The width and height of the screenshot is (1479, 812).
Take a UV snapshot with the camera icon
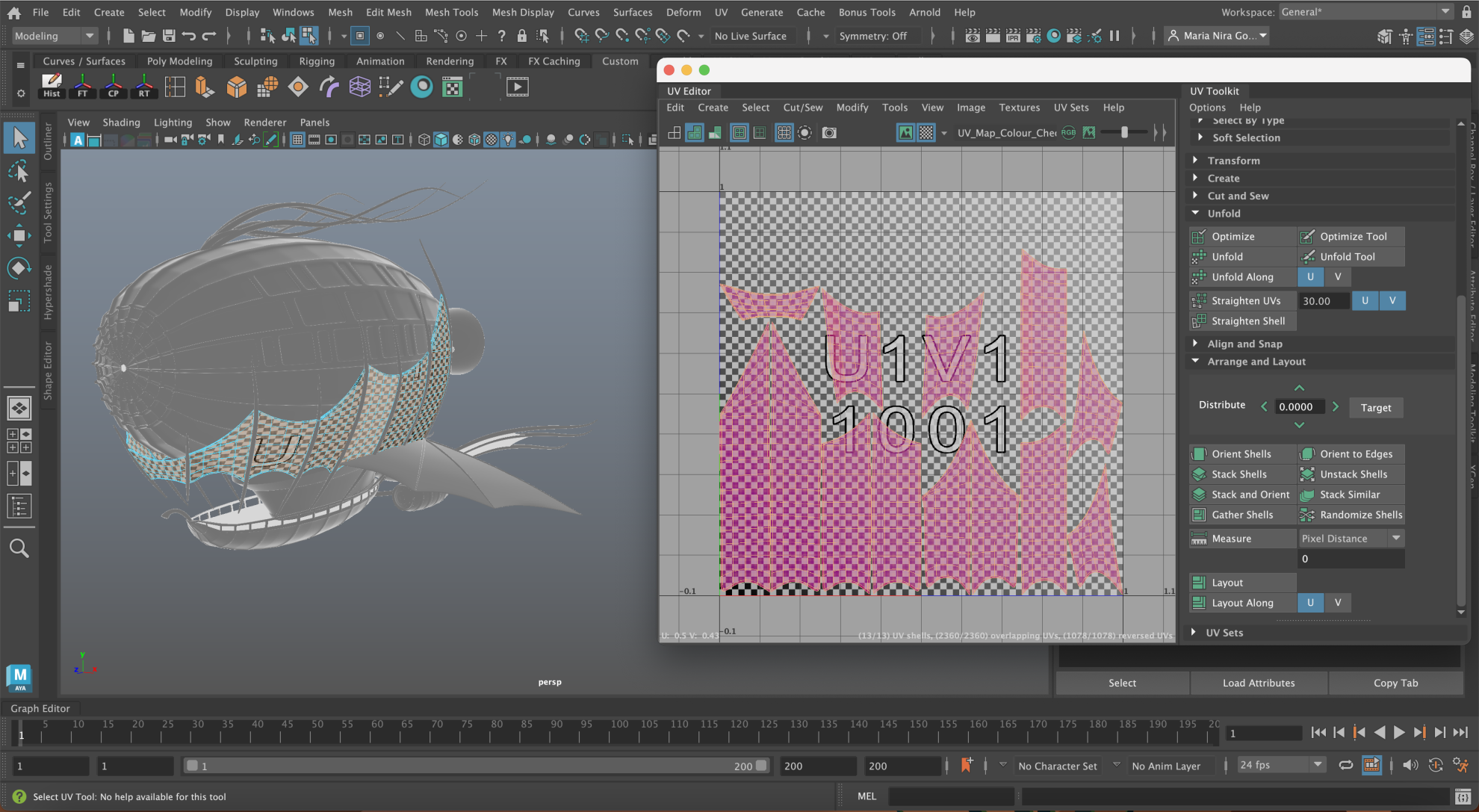(828, 132)
